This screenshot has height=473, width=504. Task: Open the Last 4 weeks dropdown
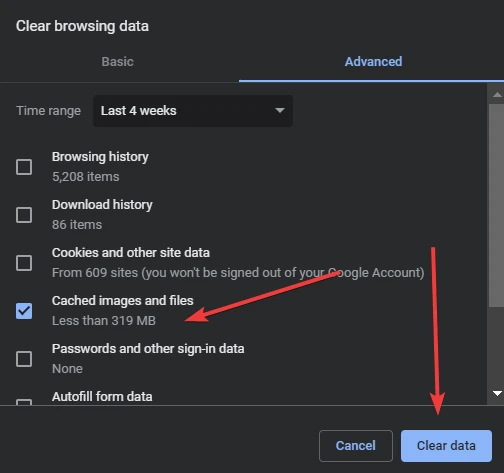(193, 111)
